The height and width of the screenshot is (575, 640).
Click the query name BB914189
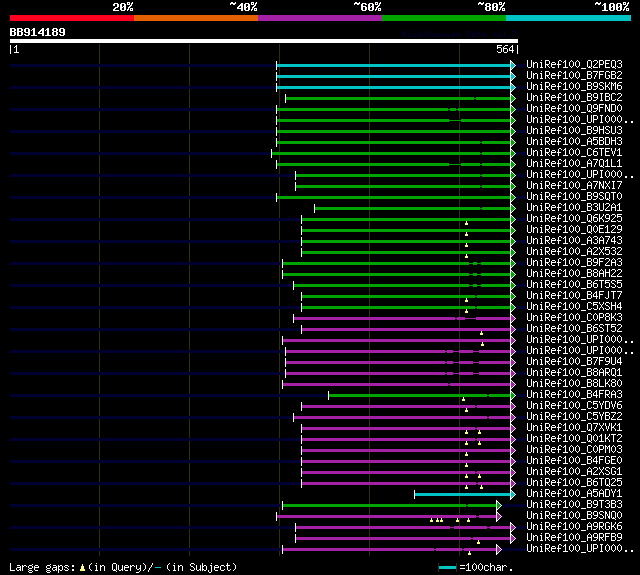[38, 32]
